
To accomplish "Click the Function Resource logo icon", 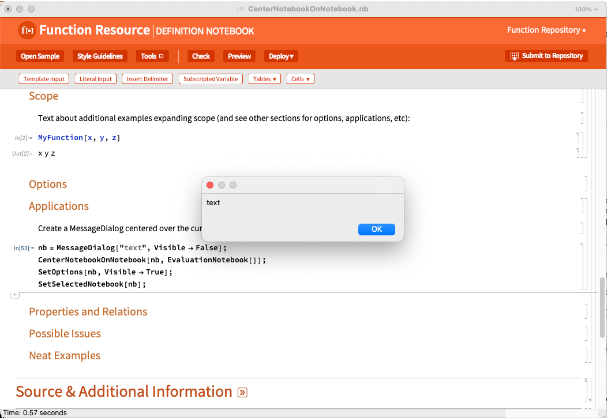I will click(x=26, y=30).
